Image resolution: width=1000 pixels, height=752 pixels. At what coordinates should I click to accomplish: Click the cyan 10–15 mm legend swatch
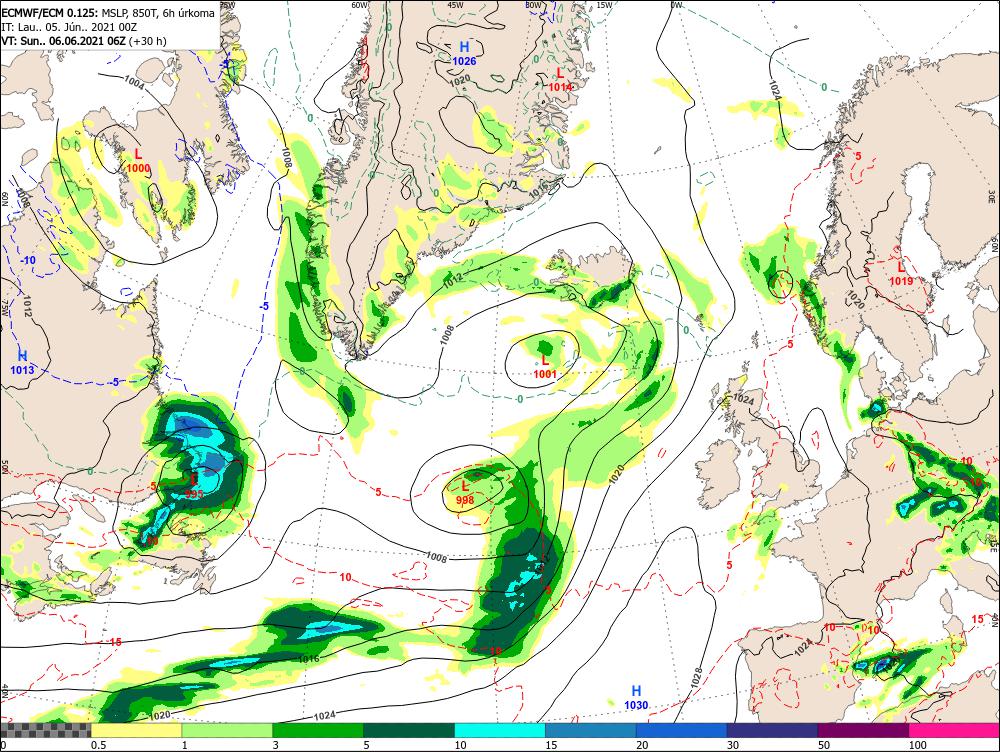(500, 730)
